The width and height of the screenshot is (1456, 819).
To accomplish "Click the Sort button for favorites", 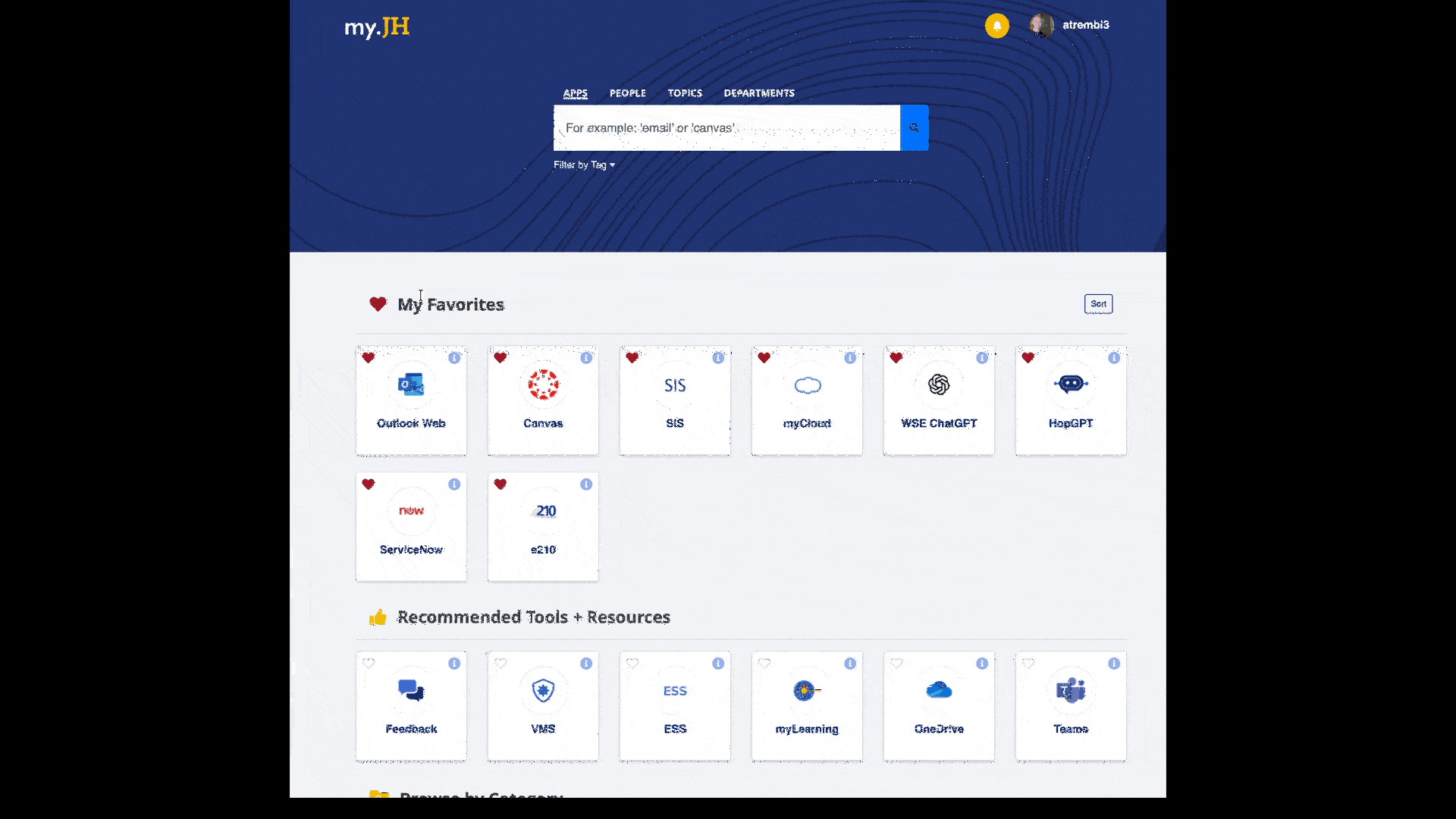I will coord(1098,304).
